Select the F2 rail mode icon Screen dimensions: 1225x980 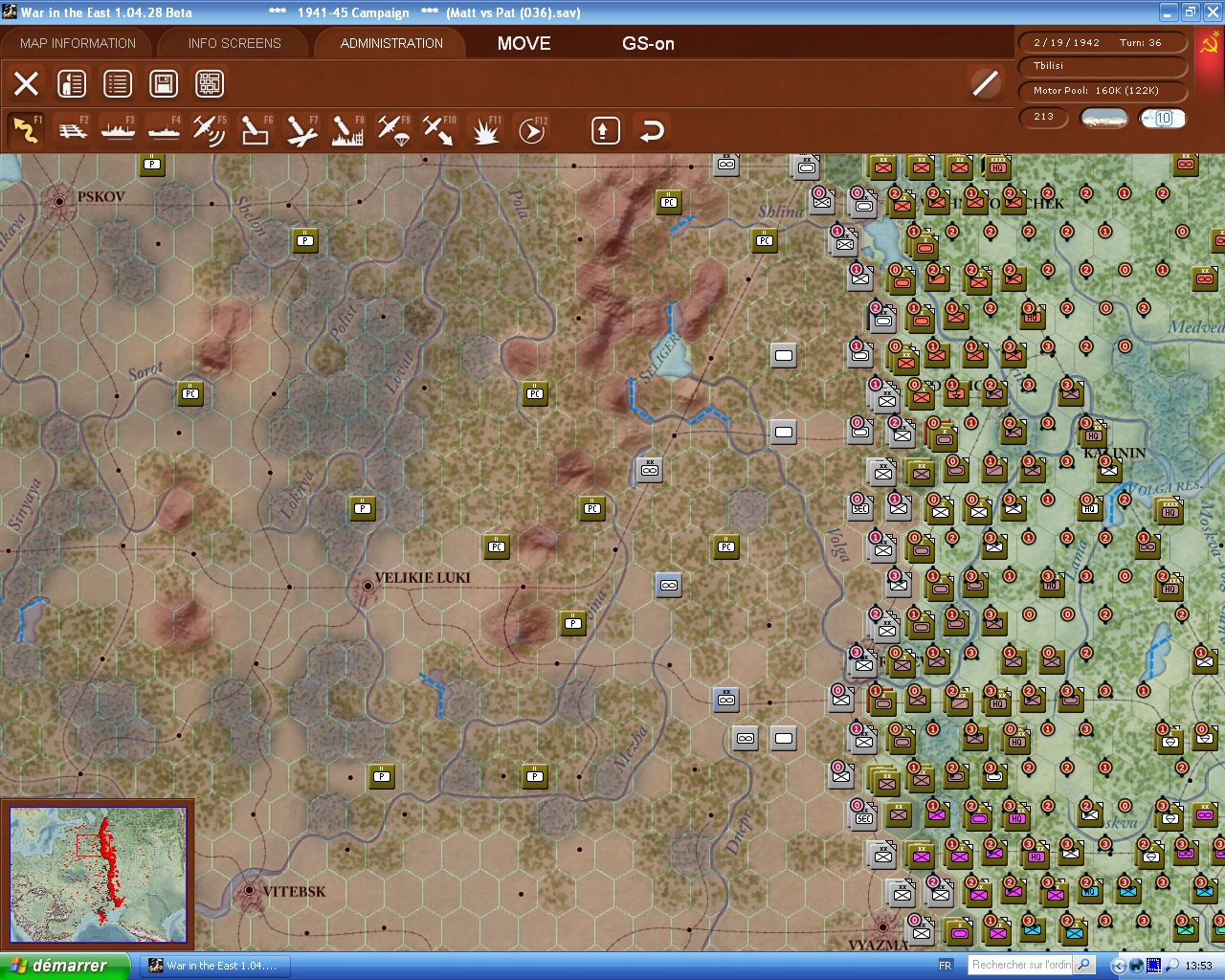[x=72, y=130]
